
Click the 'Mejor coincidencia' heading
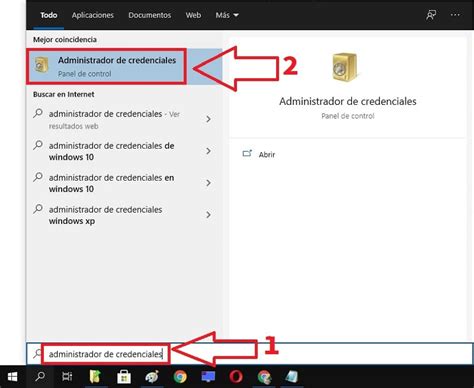click(65, 39)
